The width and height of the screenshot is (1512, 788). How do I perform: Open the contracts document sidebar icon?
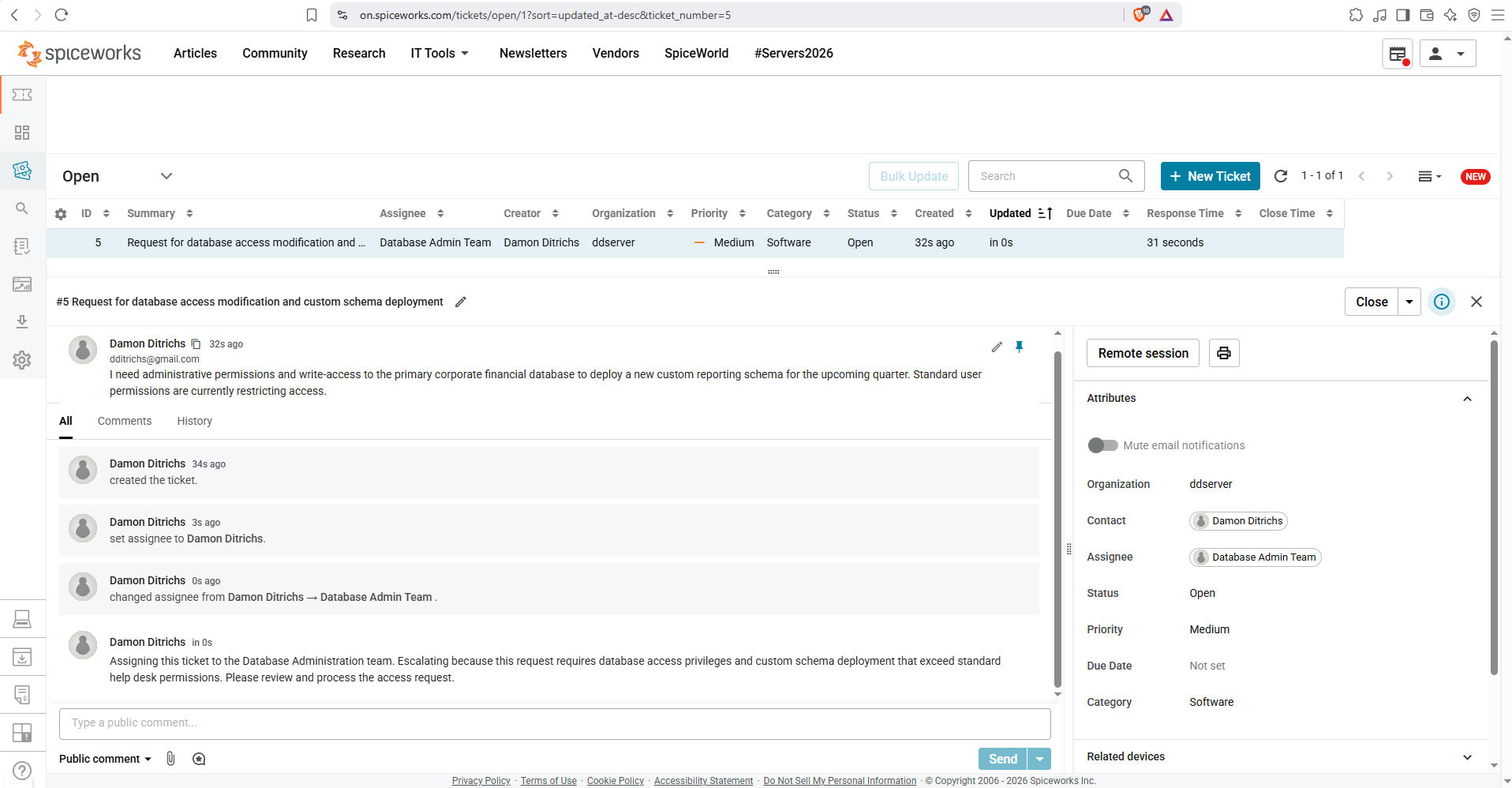(22, 695)
